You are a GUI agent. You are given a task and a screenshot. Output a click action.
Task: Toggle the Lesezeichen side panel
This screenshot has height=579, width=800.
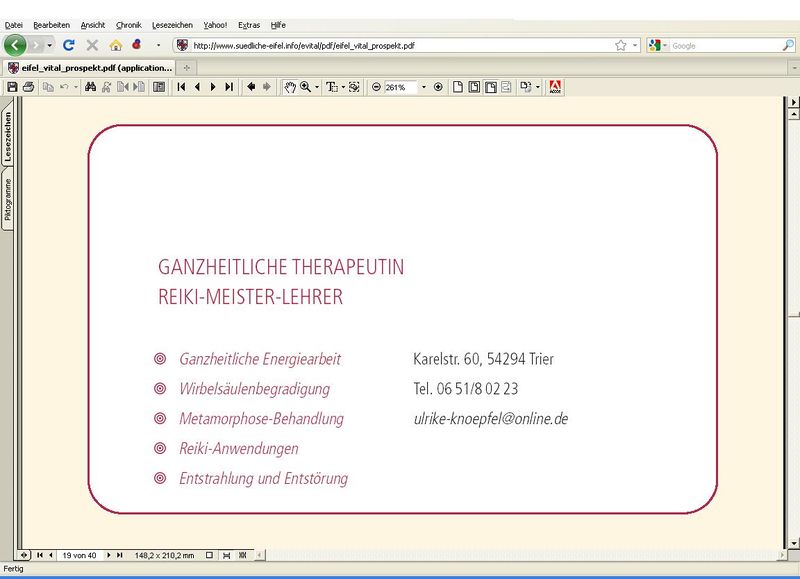[x=8, y=137]
